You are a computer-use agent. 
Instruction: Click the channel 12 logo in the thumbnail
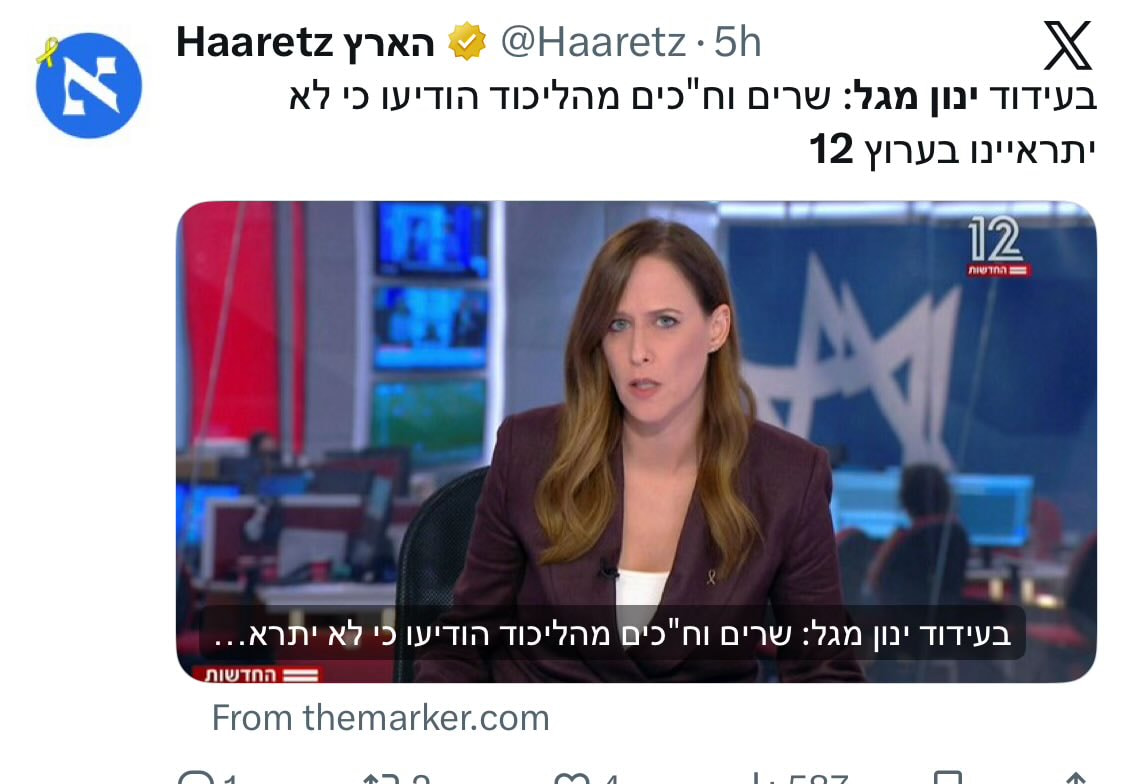998,246
